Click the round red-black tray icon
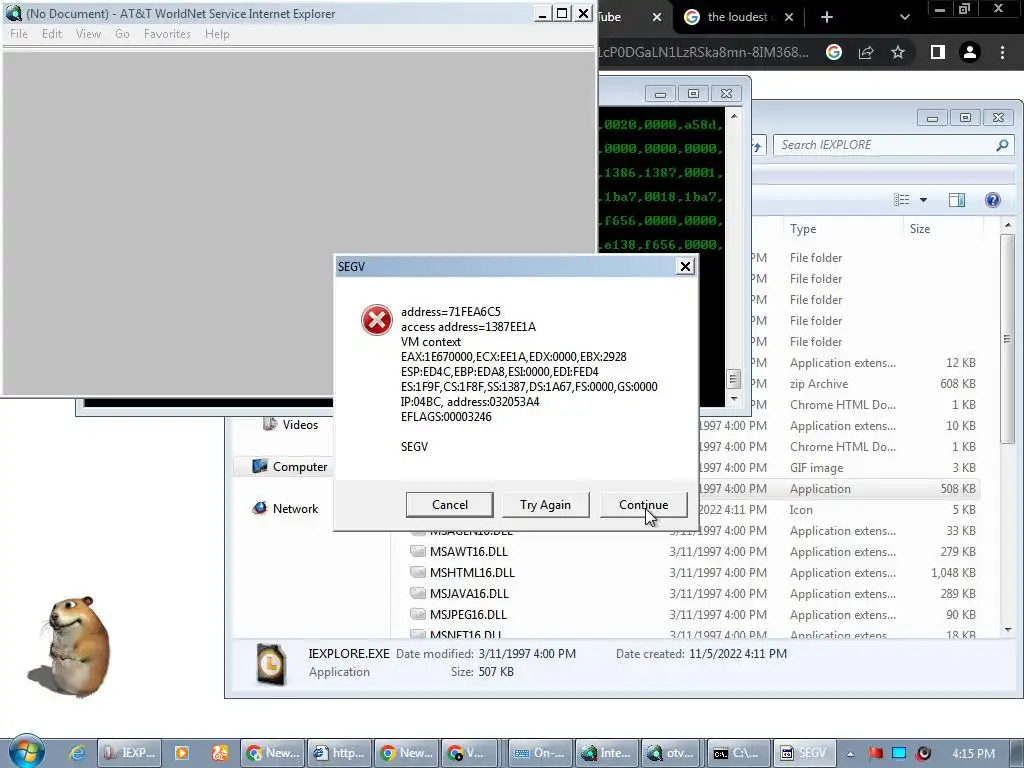 click(x=923, y=754)
